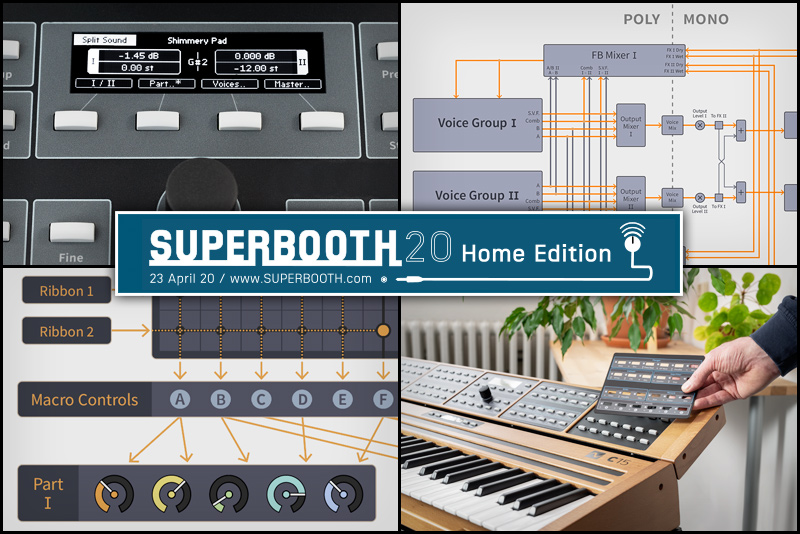Select the 'Voice Group I' block
The image size is (800, 534).
pos(477,125)
